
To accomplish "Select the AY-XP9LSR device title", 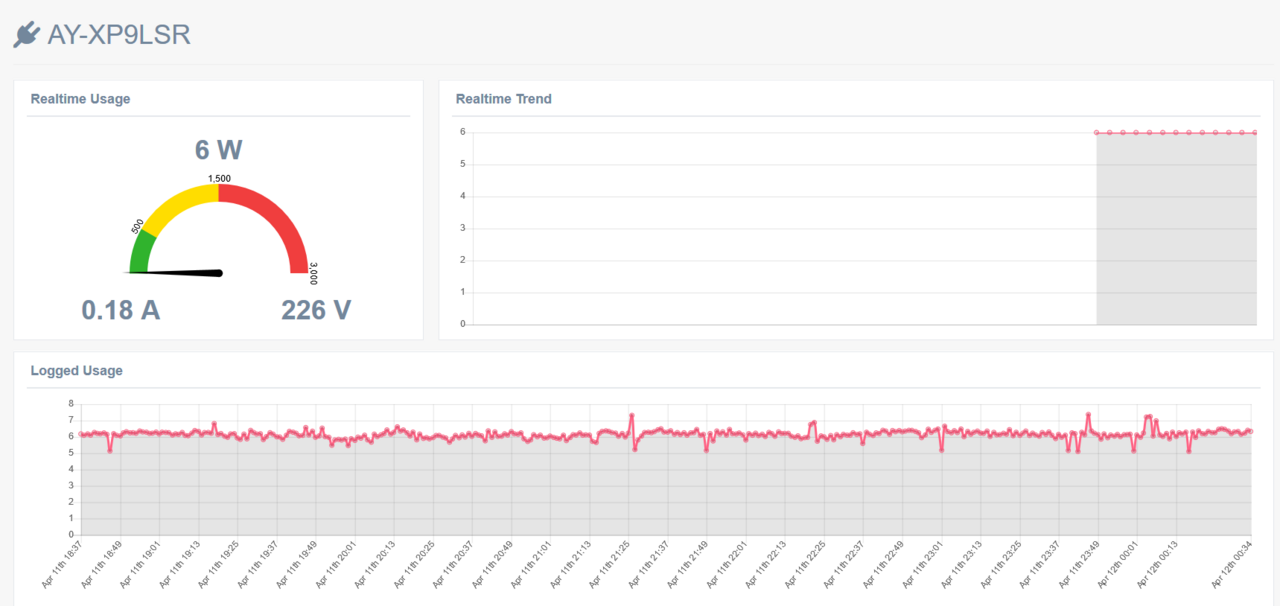I will 119,36.
